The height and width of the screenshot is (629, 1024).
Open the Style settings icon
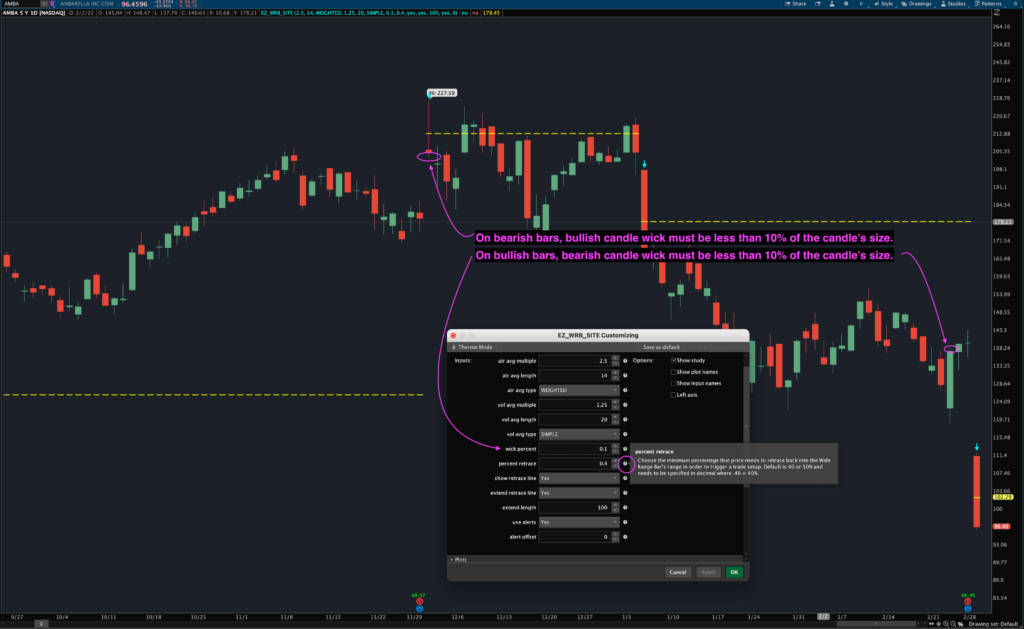point(886,4)
